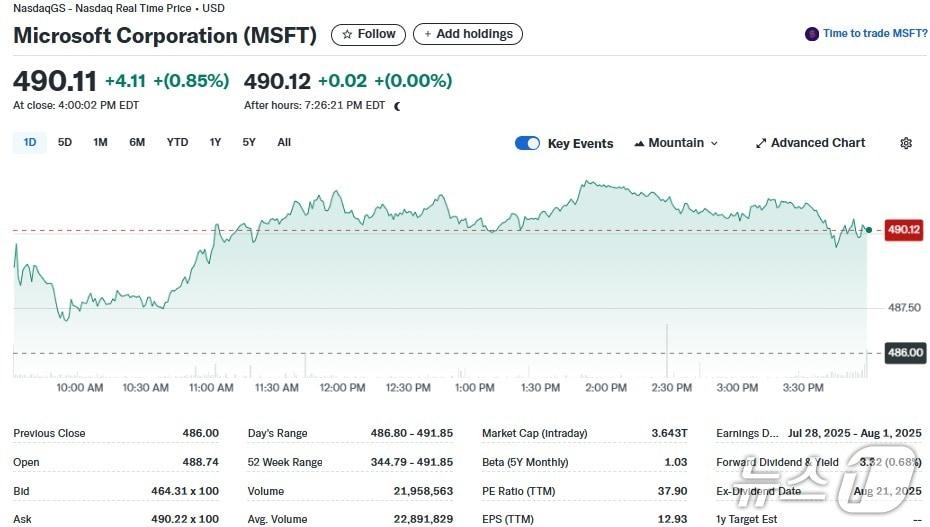Switch chart to 5Y range

click(249, 142)
